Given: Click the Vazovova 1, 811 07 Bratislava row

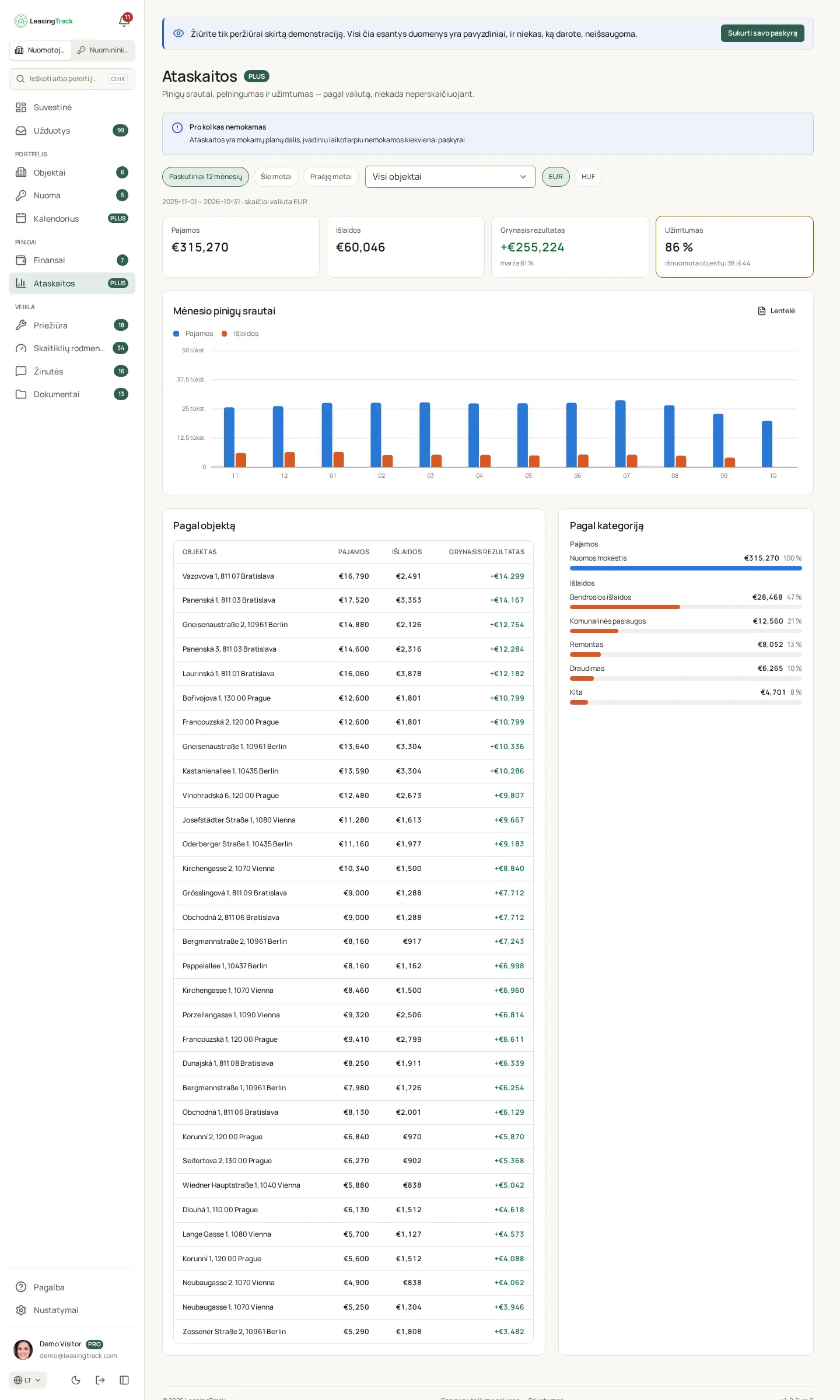Looking at the screenshot, I should click(353, 576).
